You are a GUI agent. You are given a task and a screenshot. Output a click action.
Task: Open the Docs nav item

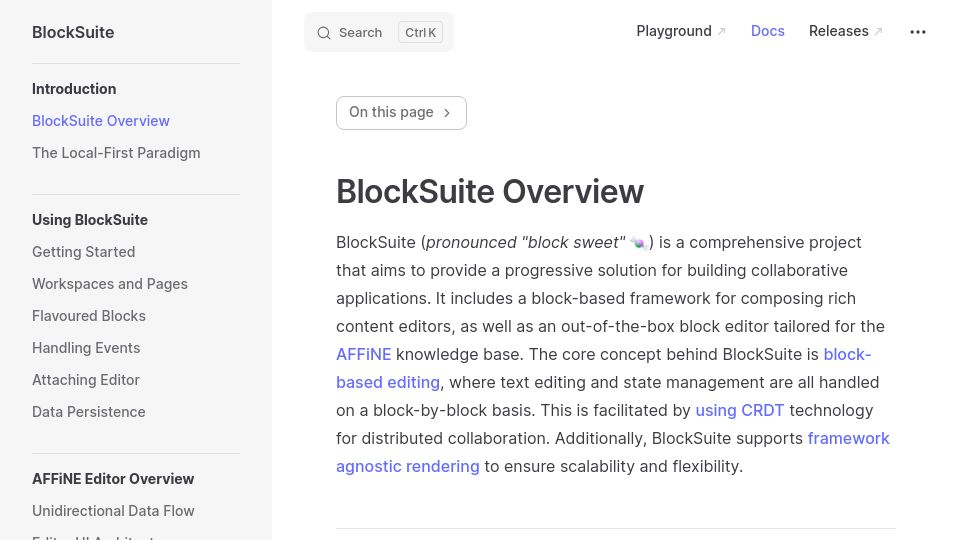(x=767, y=31)
